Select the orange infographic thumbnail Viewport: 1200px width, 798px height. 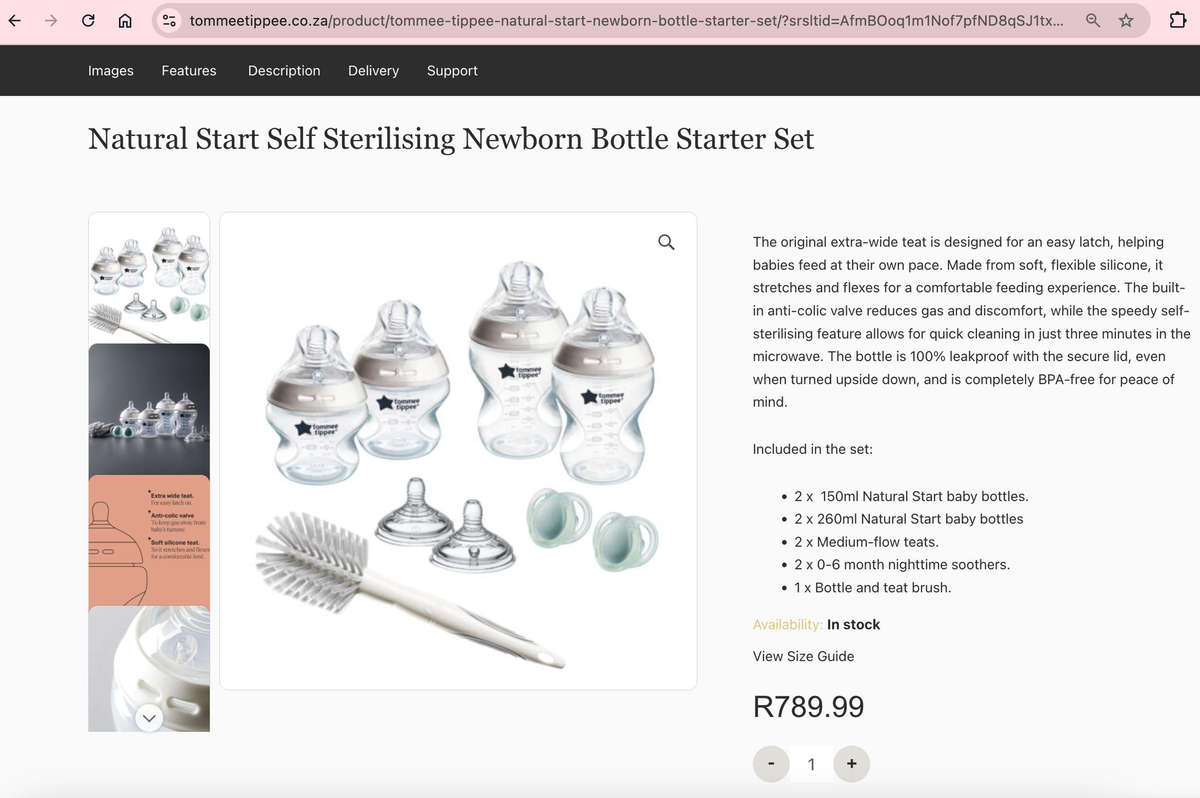coord(148,540)
